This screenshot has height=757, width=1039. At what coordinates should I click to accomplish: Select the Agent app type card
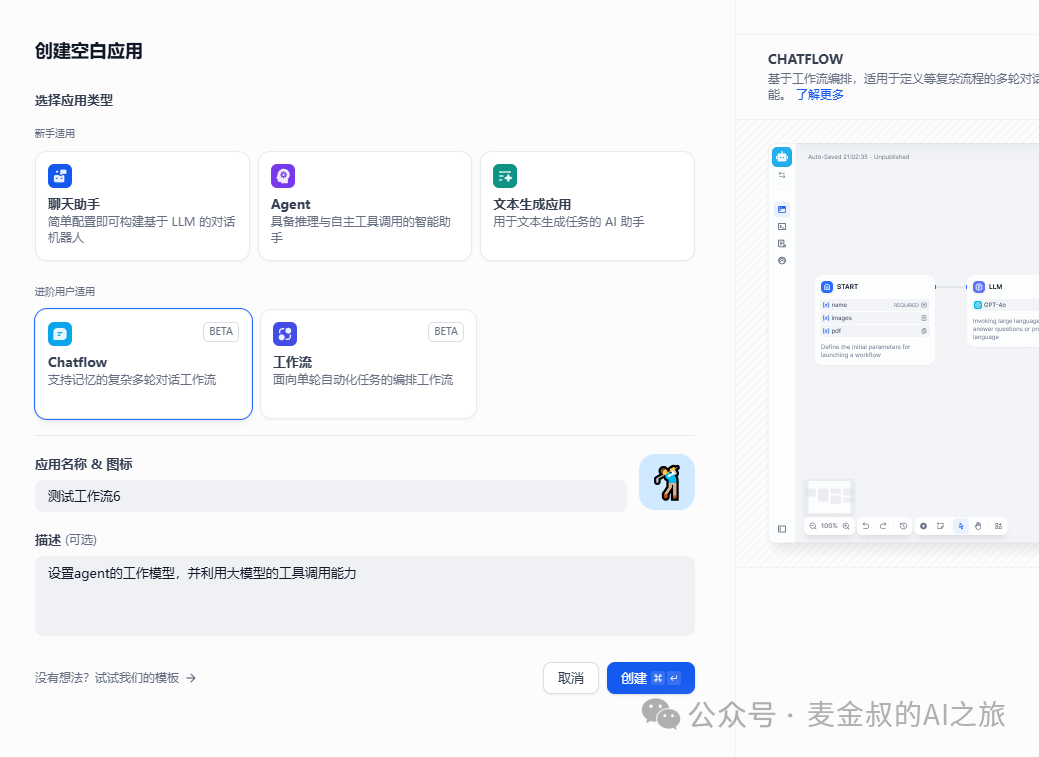pyautogui.click(x=364, y=205)
